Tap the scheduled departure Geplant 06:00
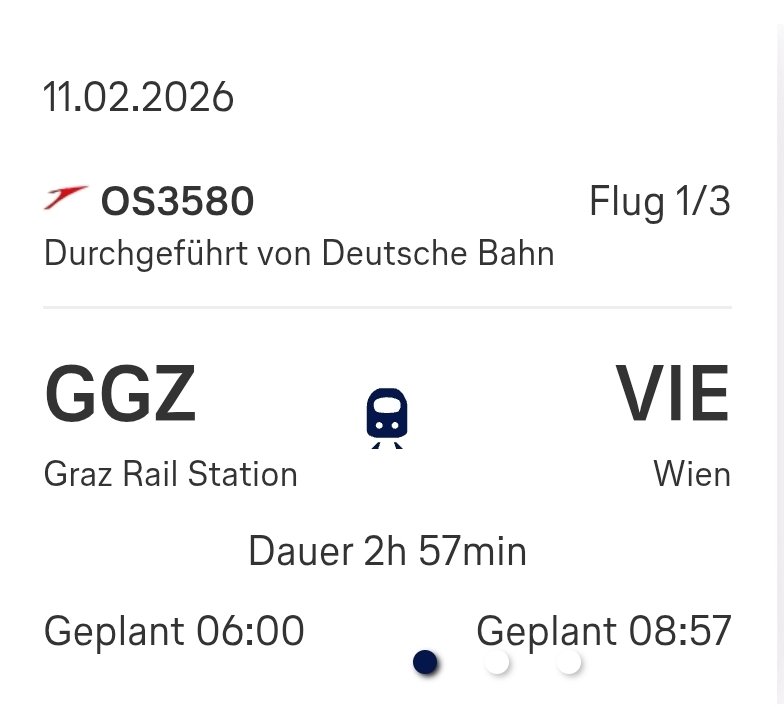Image resolution: width=784 pixels, height=707 pixels. click(x=174, y=632)
